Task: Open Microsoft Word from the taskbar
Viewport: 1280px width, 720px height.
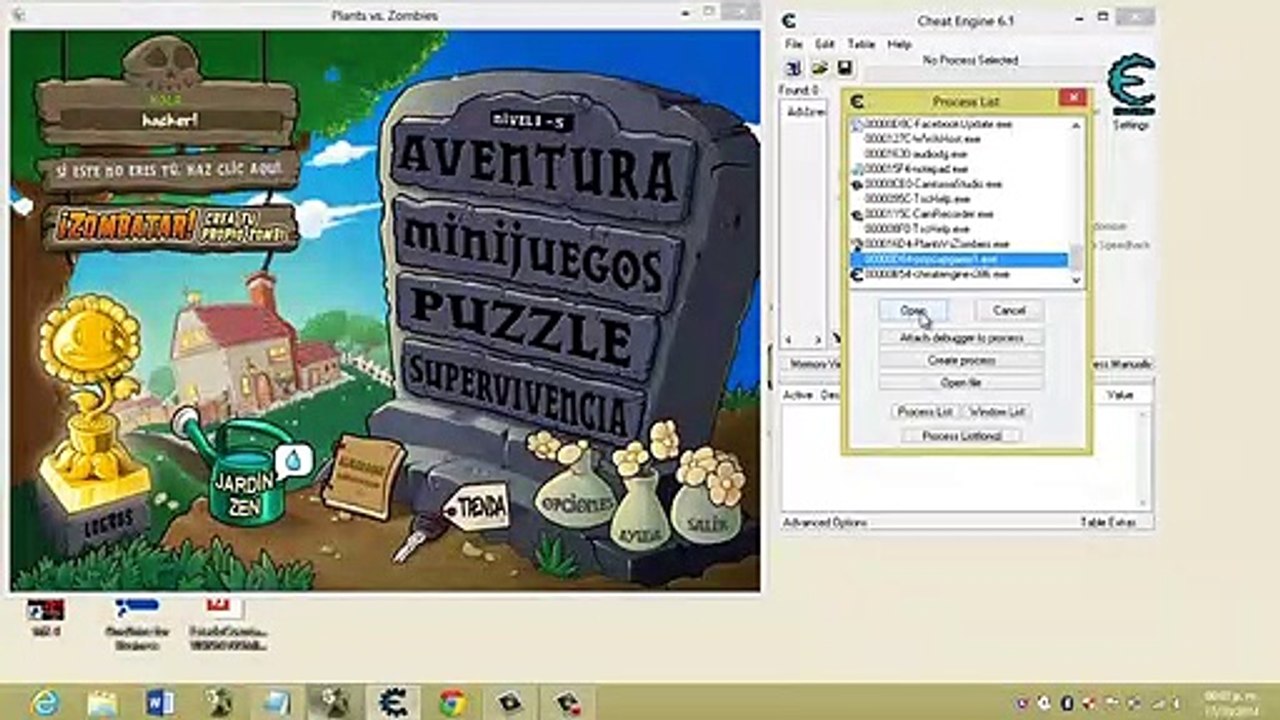Action: (x=160, y=702)
